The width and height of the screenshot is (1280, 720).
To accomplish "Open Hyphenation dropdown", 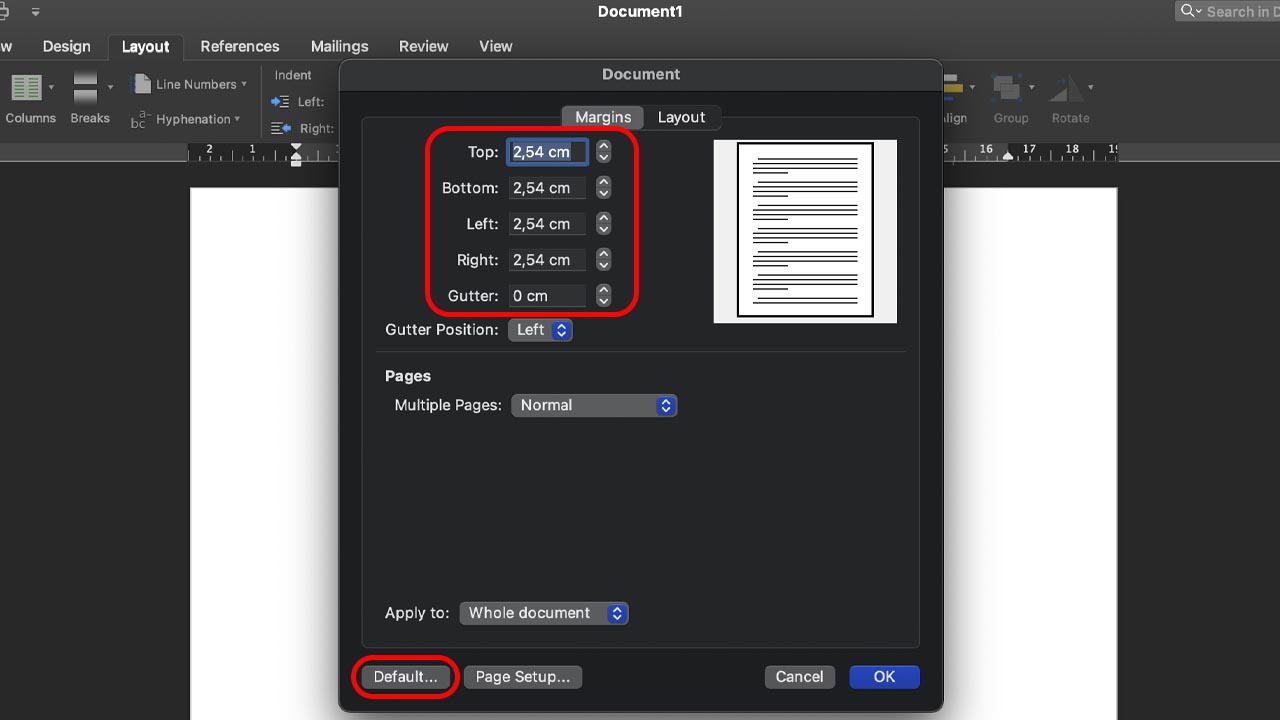I will pos(186,119).
